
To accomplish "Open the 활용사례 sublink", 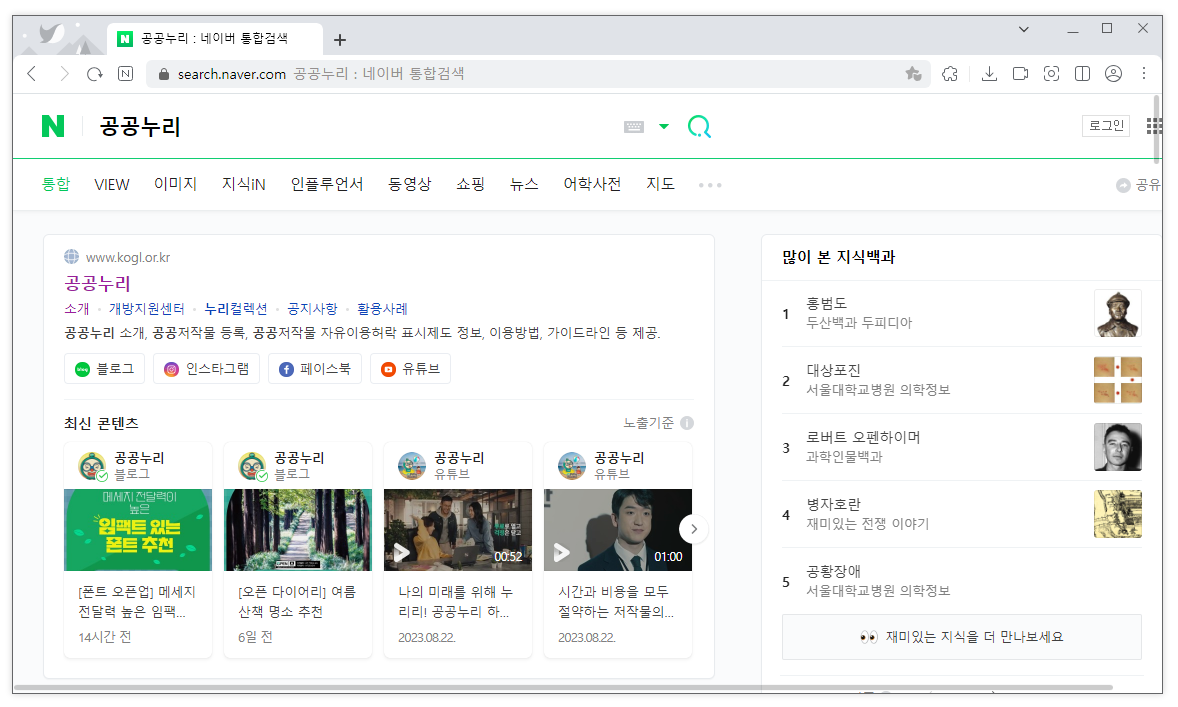I will point(382,308).
